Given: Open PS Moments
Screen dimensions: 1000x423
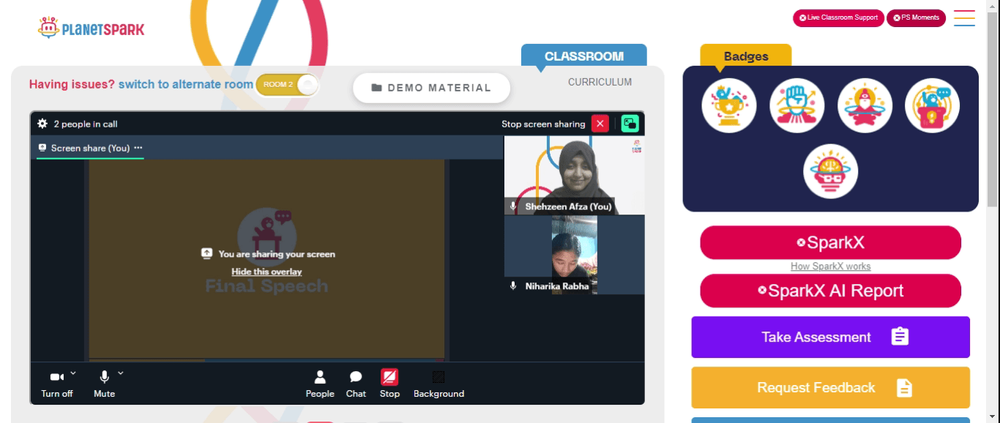Looking at the screenshot, I should point(916,18).
